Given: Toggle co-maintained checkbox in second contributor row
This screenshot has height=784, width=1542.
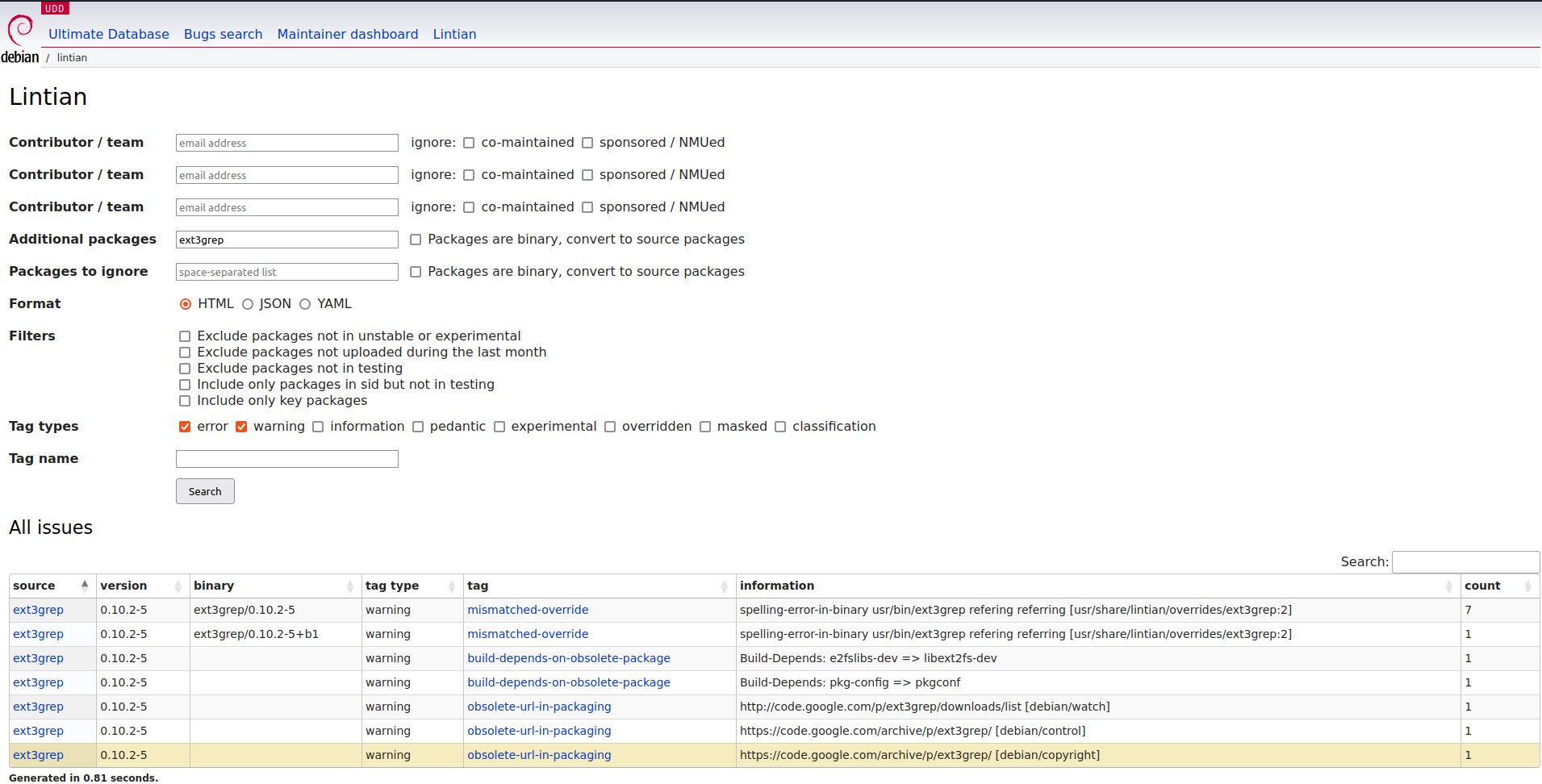Looking at the screenshot, I should point(469,175).
